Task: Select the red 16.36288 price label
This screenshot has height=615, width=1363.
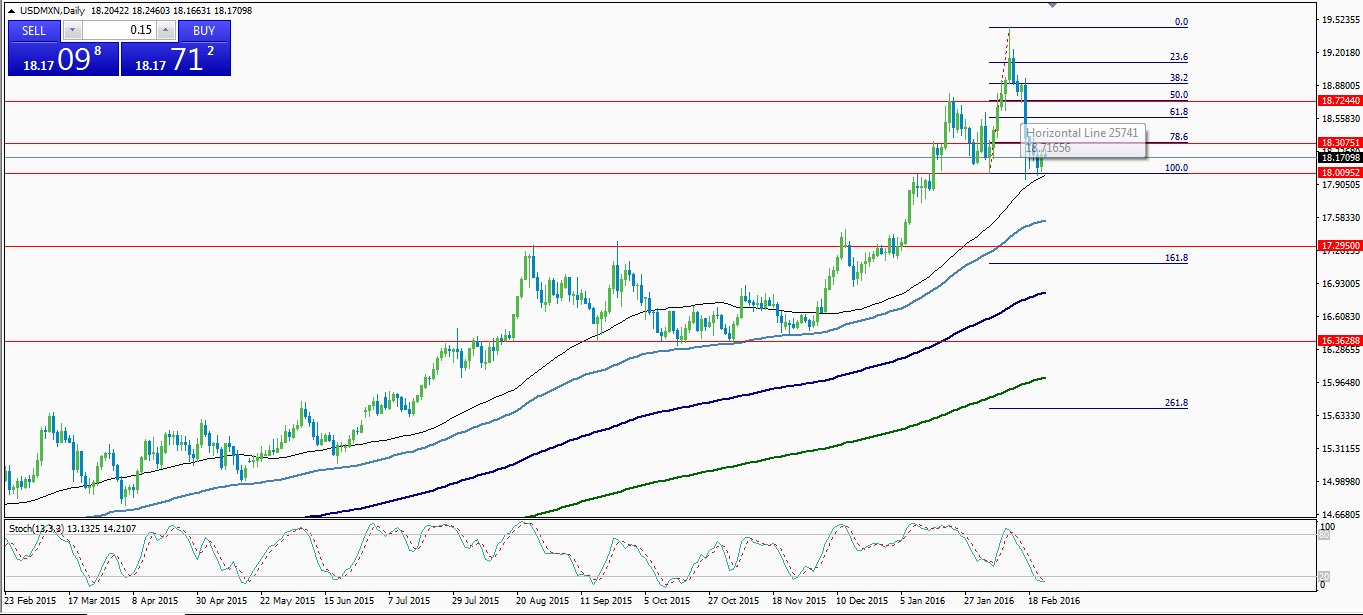Action: point(1339,341)
